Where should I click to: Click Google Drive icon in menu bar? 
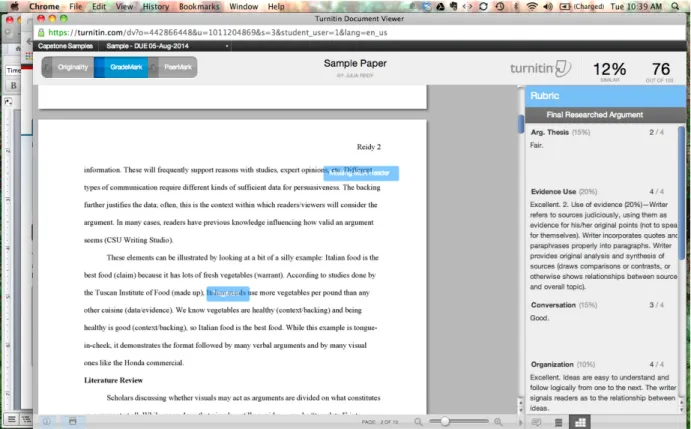point(440,6)
